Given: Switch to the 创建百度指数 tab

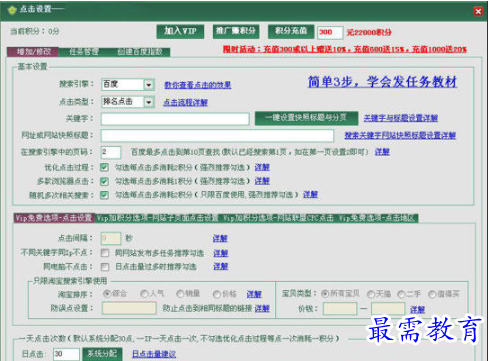Looking at the screenshot, I should pos(140,52).
